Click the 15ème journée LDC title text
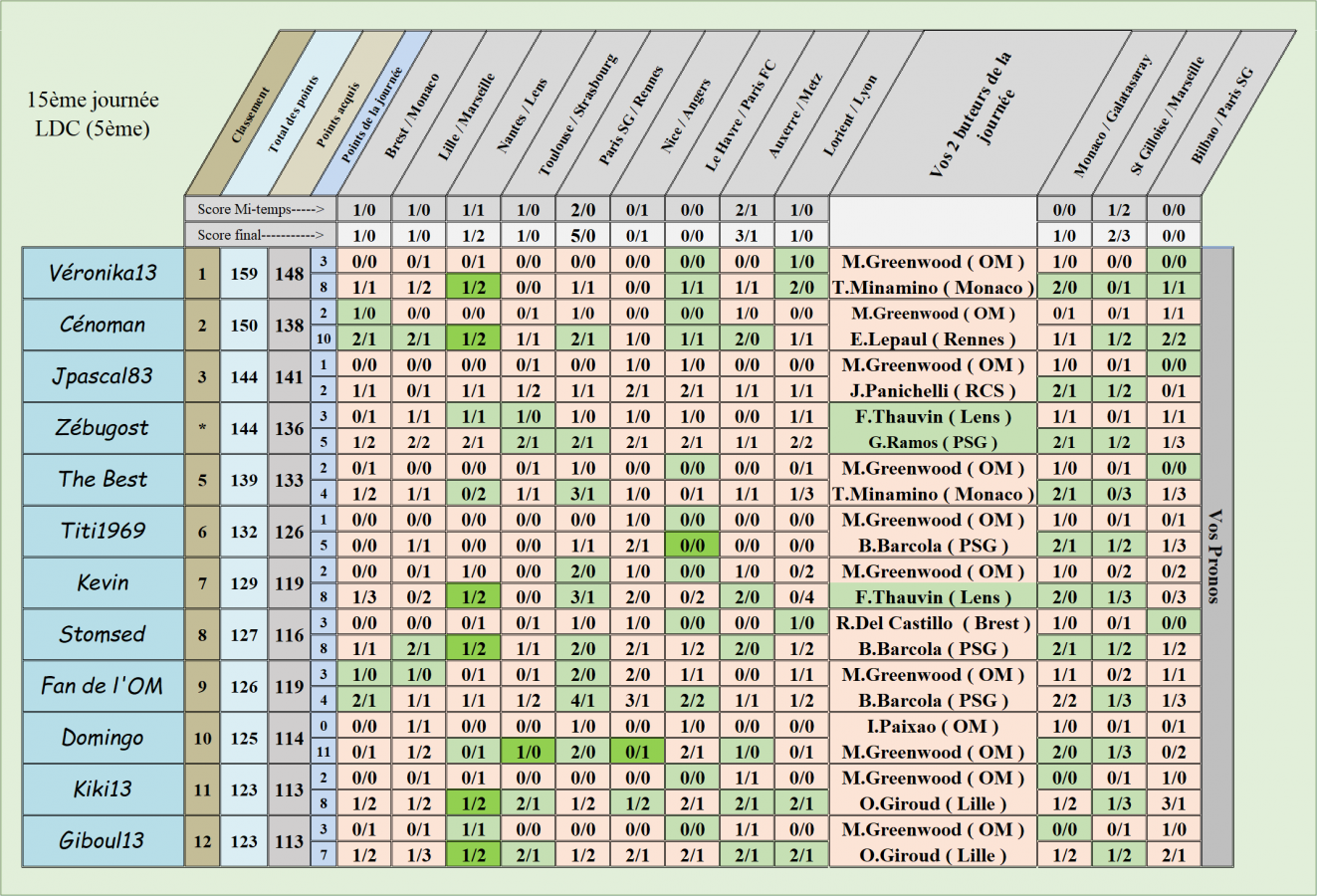This screenshot has width=1317, height=896. pyautogui.click(x=93, y=113)
